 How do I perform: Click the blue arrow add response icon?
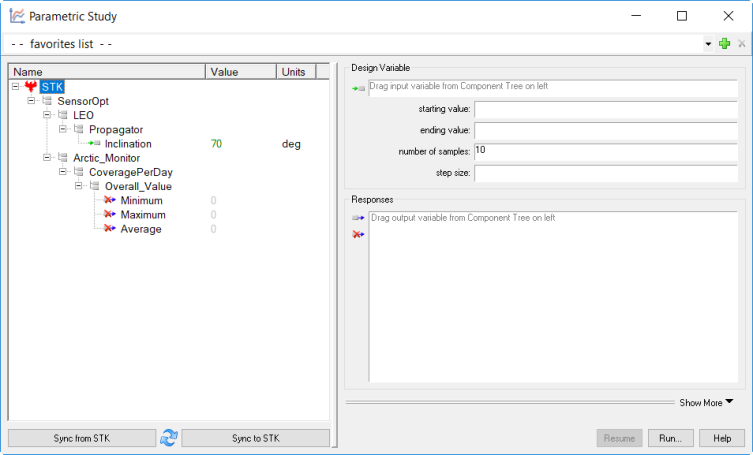358,217
